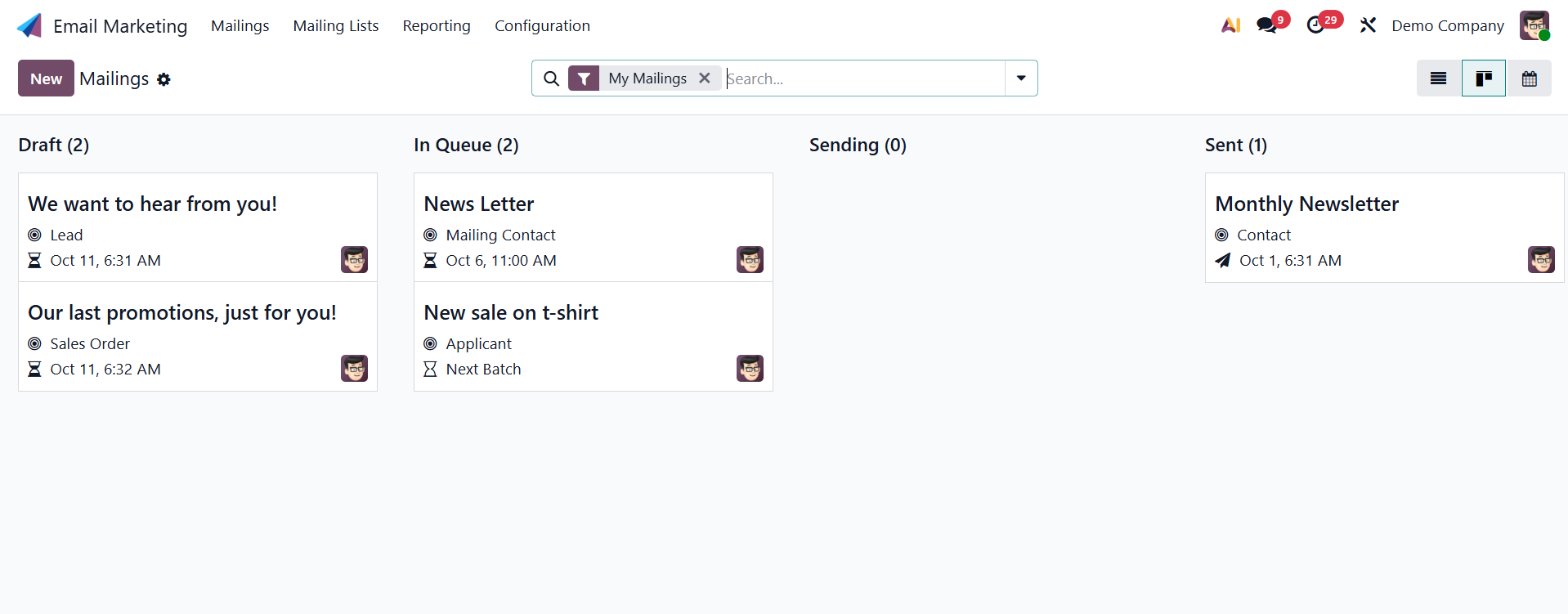Open the activities clock icon

(1315, 25)
